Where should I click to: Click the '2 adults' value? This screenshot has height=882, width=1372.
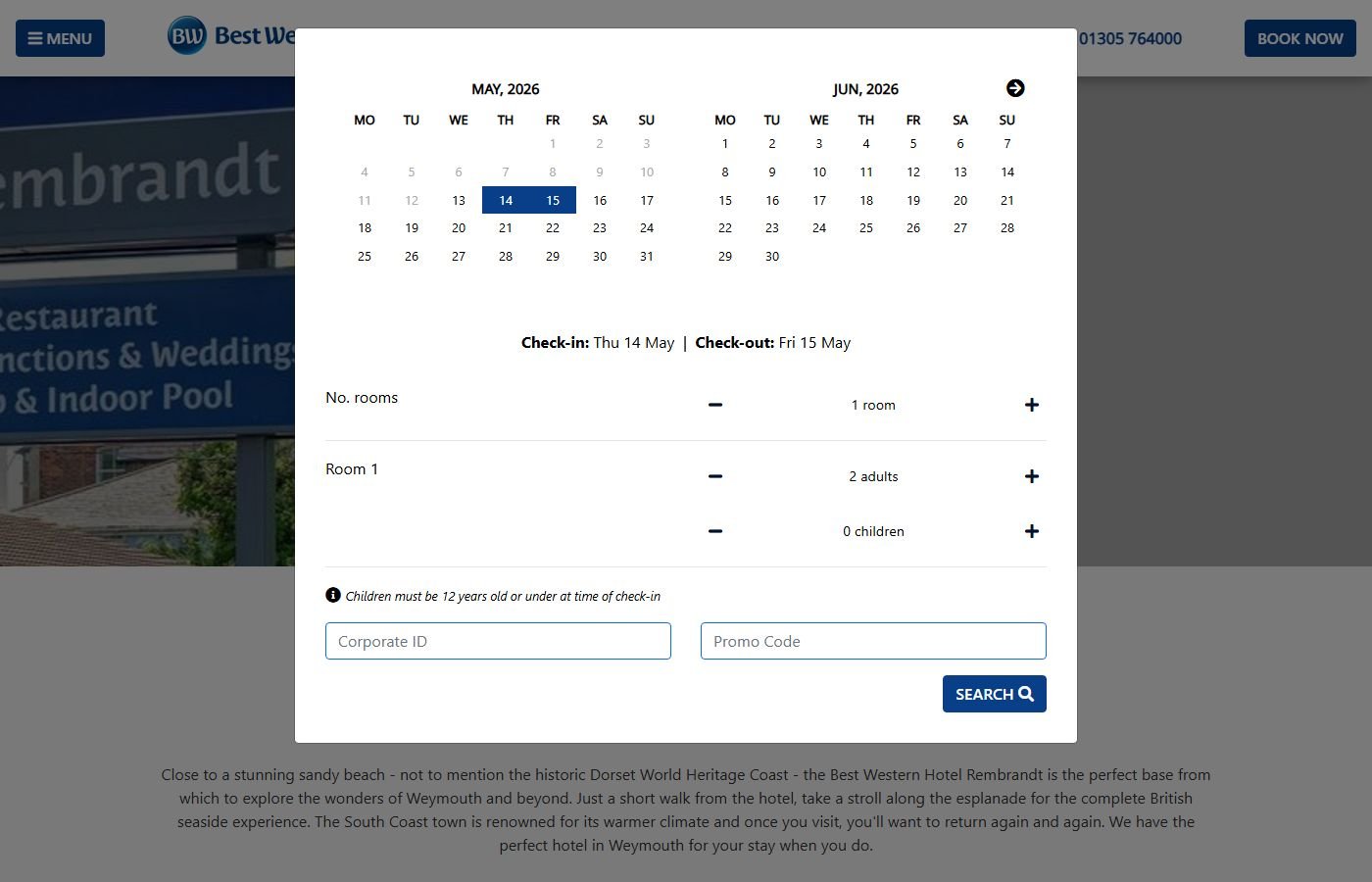pos(873,476)
